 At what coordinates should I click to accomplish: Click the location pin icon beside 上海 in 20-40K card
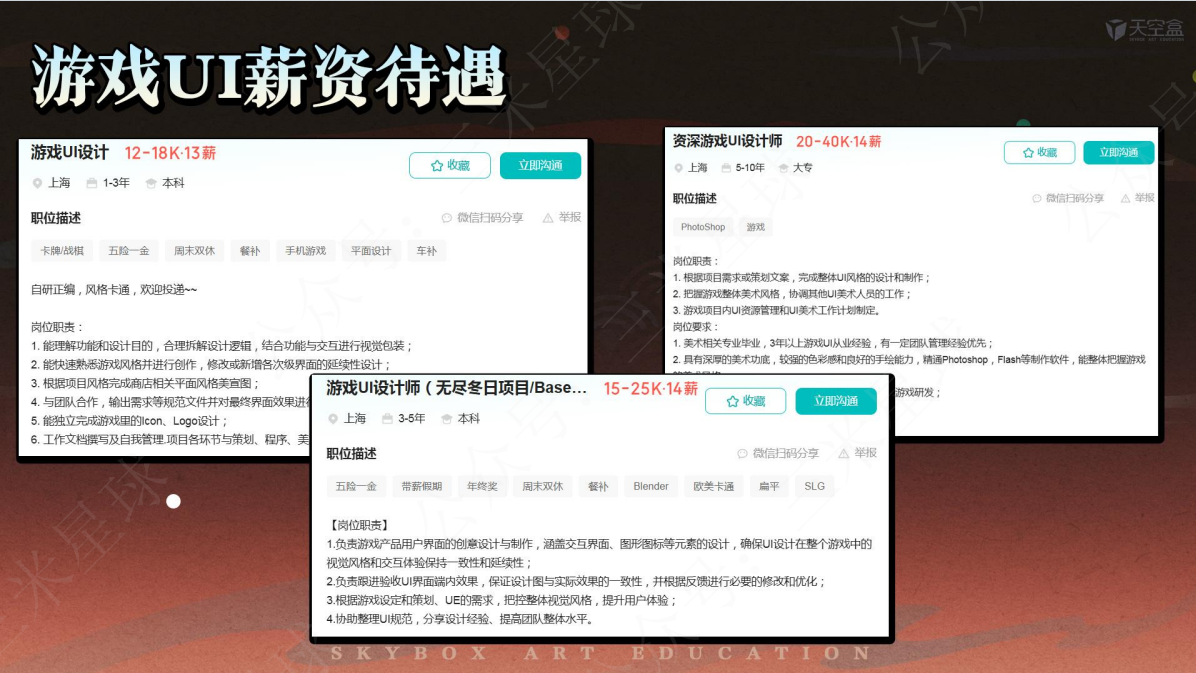pos(678,168)
